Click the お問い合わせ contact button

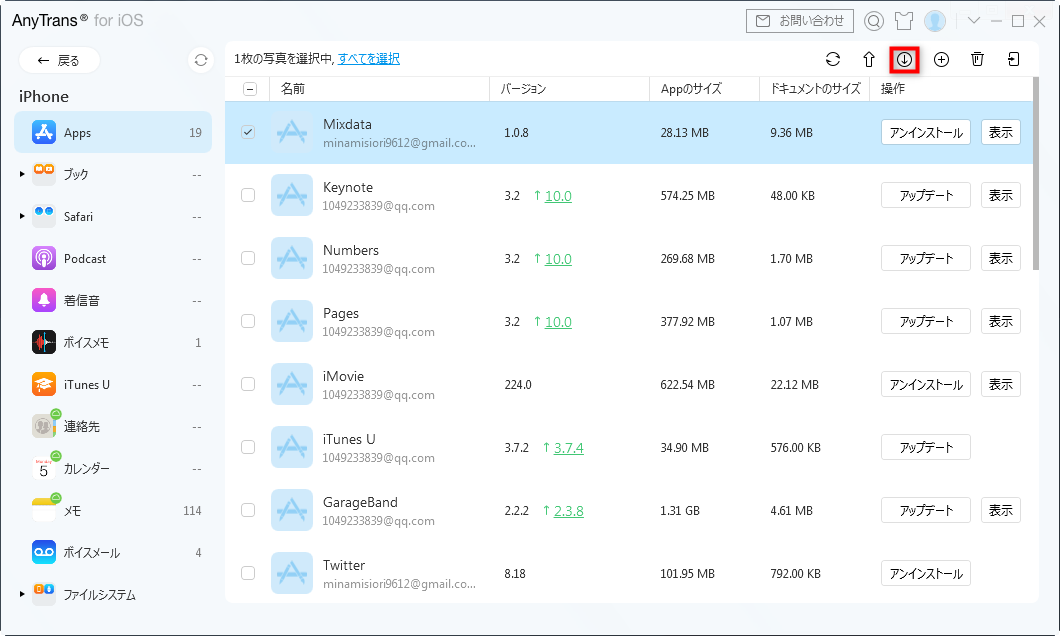click(x=800, y=21)
